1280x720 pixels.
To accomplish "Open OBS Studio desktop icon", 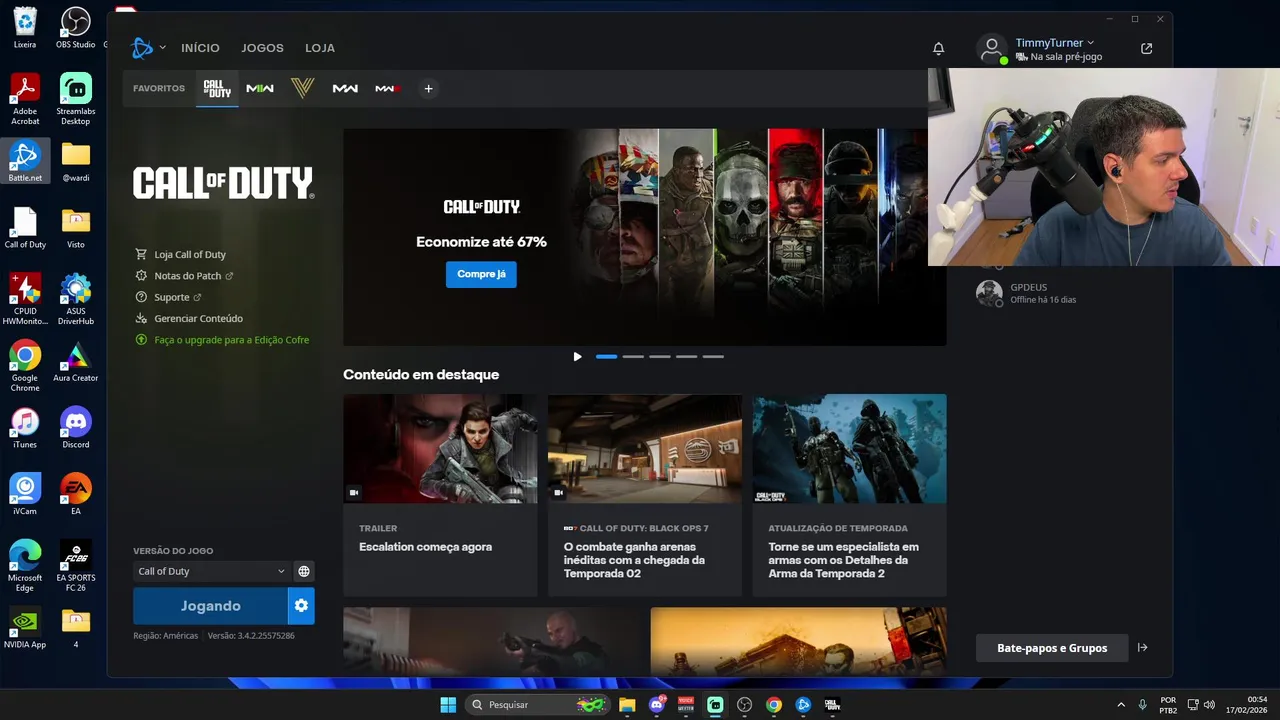I will [75, 27].
